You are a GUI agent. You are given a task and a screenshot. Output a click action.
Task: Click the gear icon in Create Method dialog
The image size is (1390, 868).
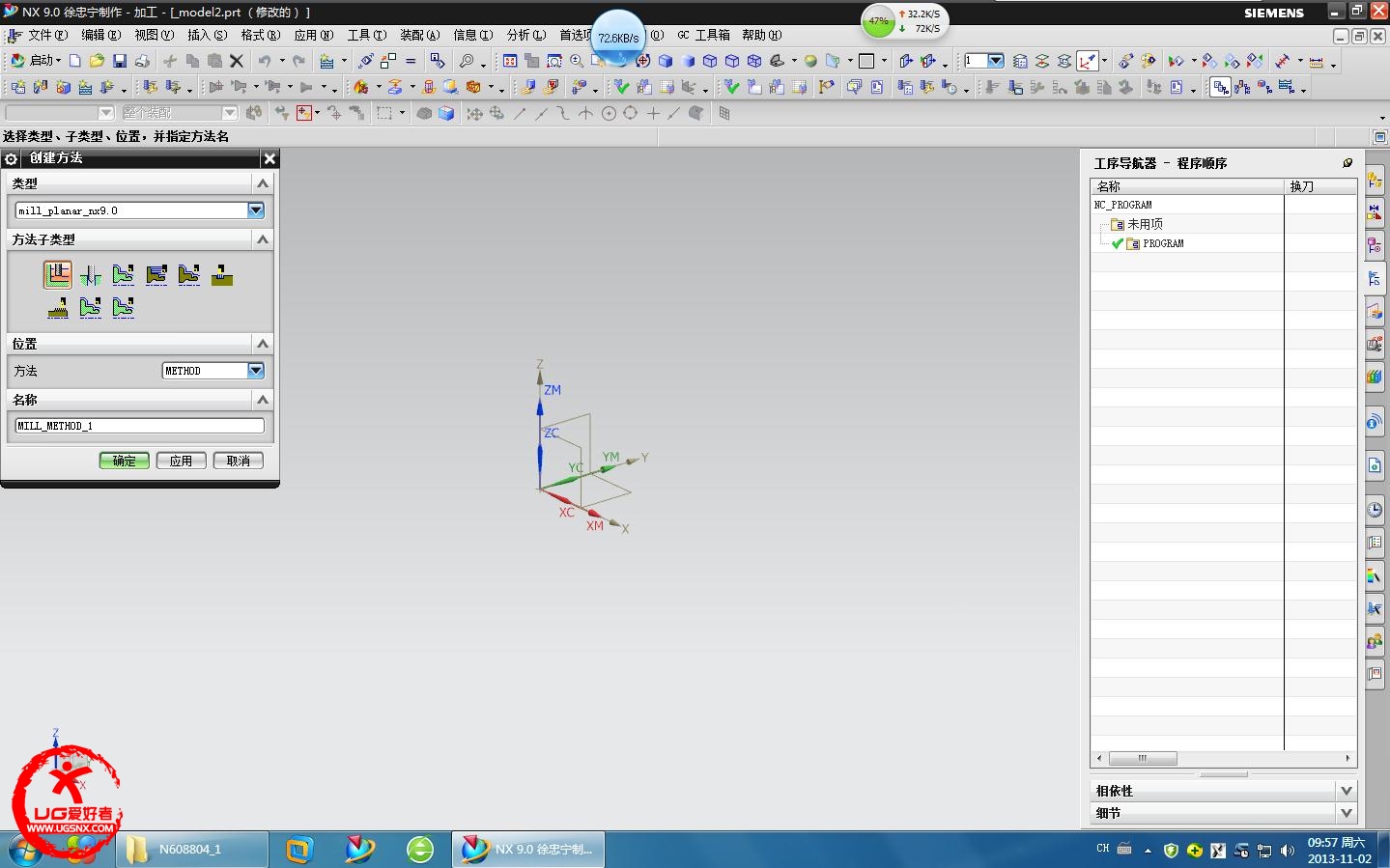coord(12,158)
